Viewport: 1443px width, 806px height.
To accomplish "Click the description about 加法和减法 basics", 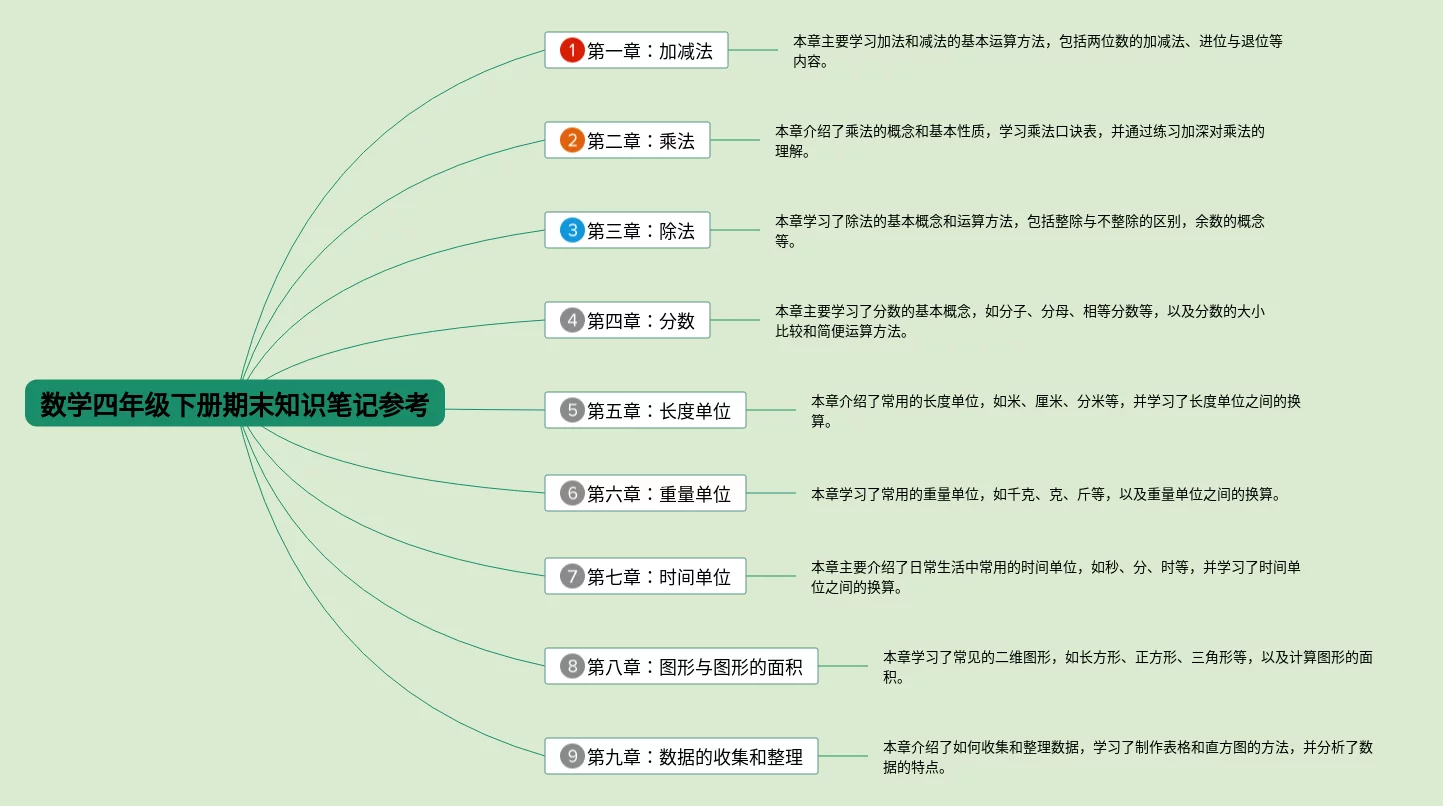I will 1037,51.
